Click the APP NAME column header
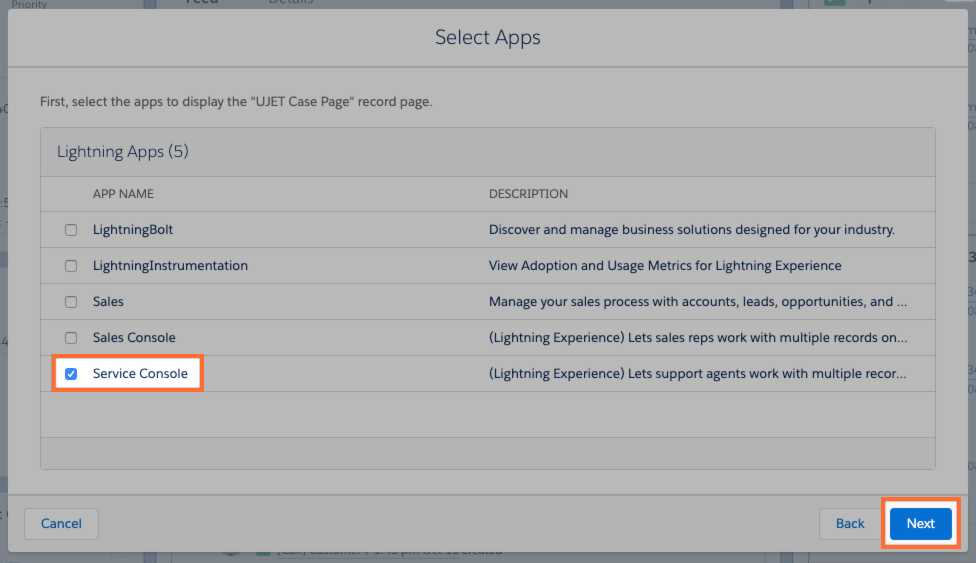976x563 pixels. pyautogui.click(x=123, y=194)
